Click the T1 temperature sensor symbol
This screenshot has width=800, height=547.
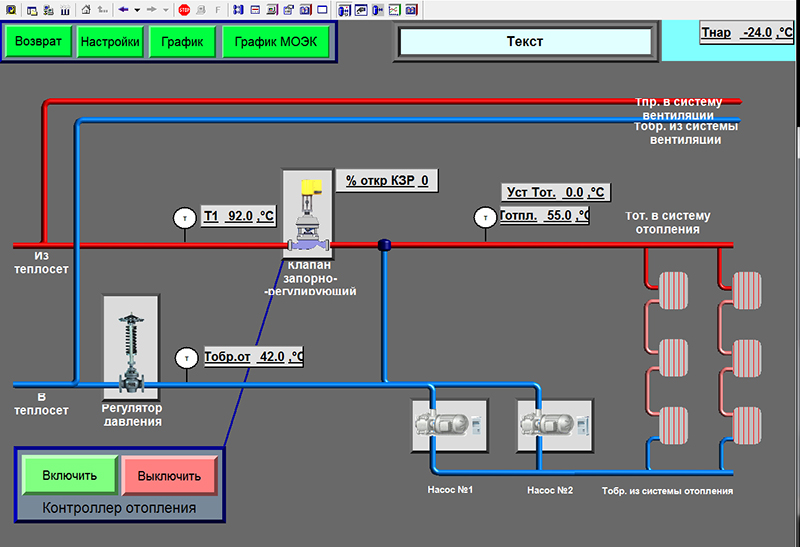(x=184, y=217)
